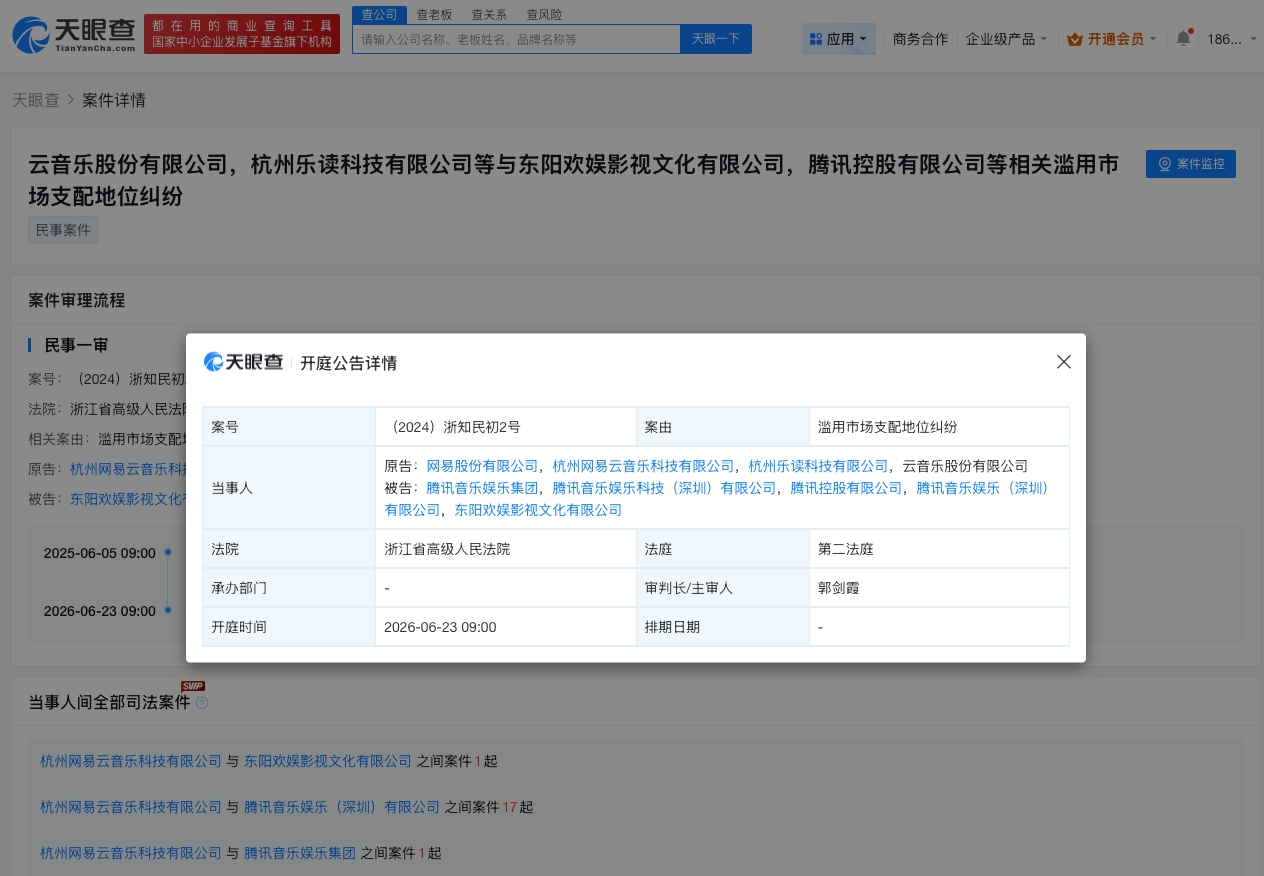Select the 查公司 search tab

coord(380,14)
